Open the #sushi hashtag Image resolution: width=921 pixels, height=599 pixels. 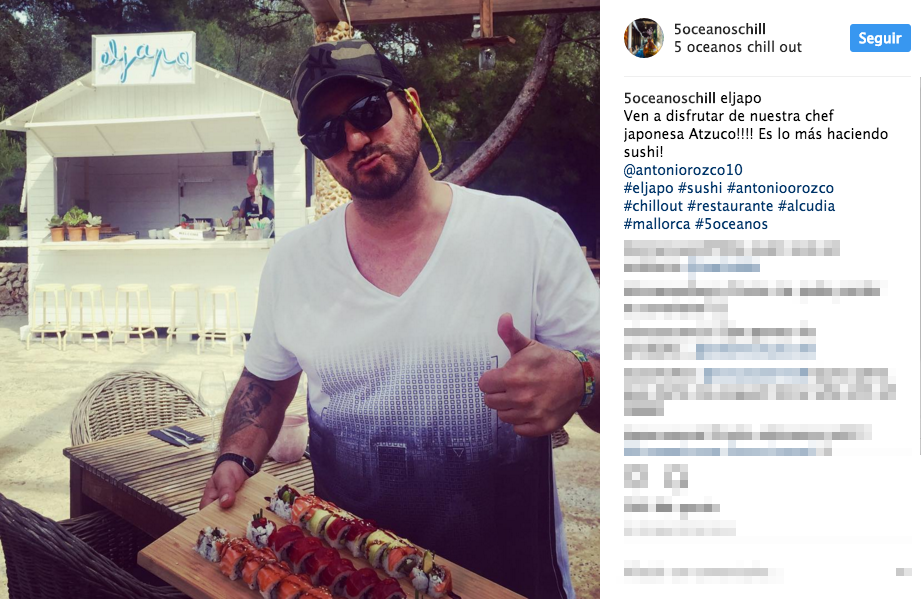pyautogui.click(x=700, y=188)
